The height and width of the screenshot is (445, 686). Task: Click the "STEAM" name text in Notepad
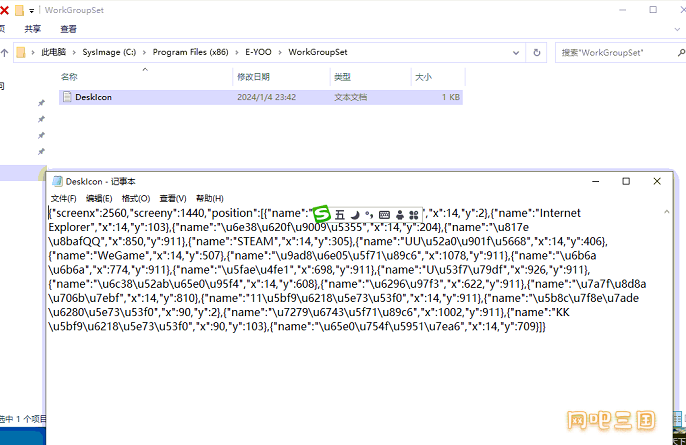(258, 241)
